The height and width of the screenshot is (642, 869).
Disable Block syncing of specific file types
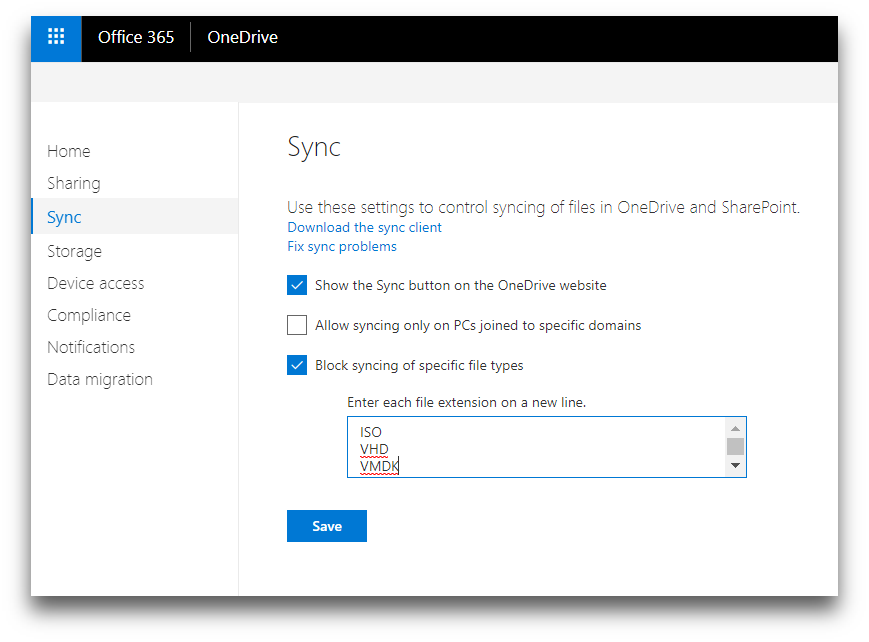click(x=297, y=365)
